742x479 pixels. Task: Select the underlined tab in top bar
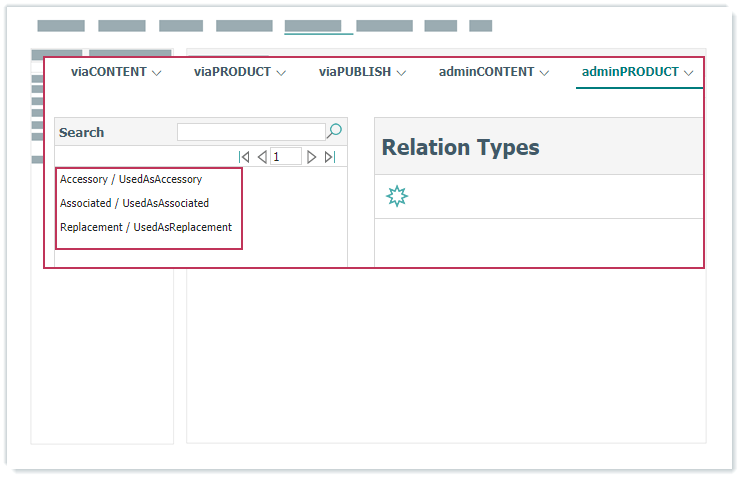[313, 26]
